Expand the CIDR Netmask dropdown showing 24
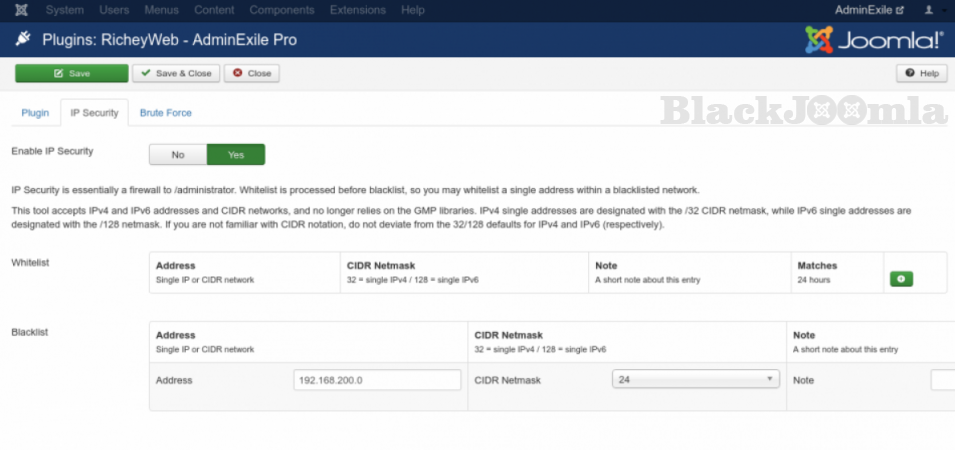This screenshot has height=450, width=955. [695, 380]
